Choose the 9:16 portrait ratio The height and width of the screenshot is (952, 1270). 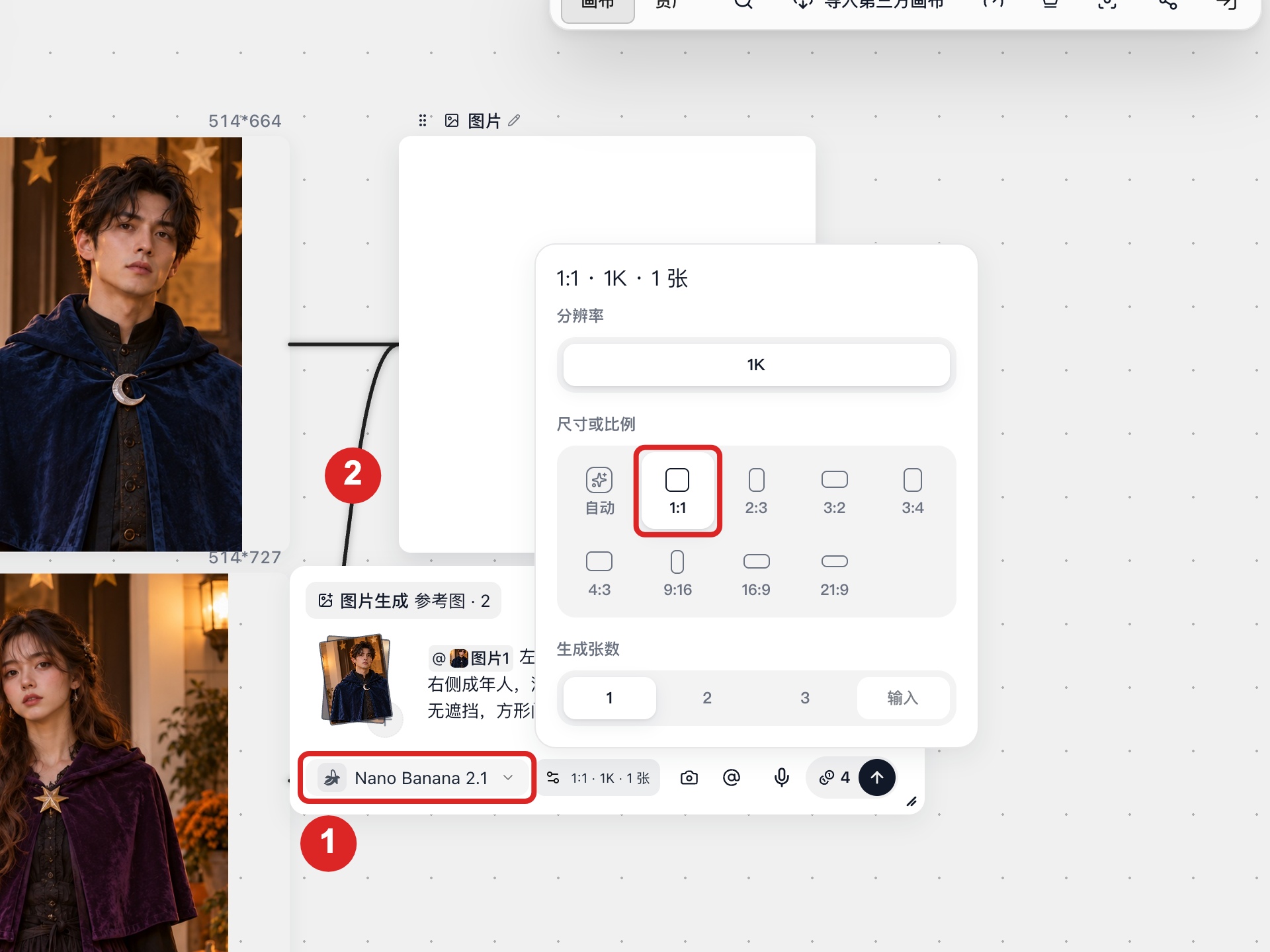point(677,573)
